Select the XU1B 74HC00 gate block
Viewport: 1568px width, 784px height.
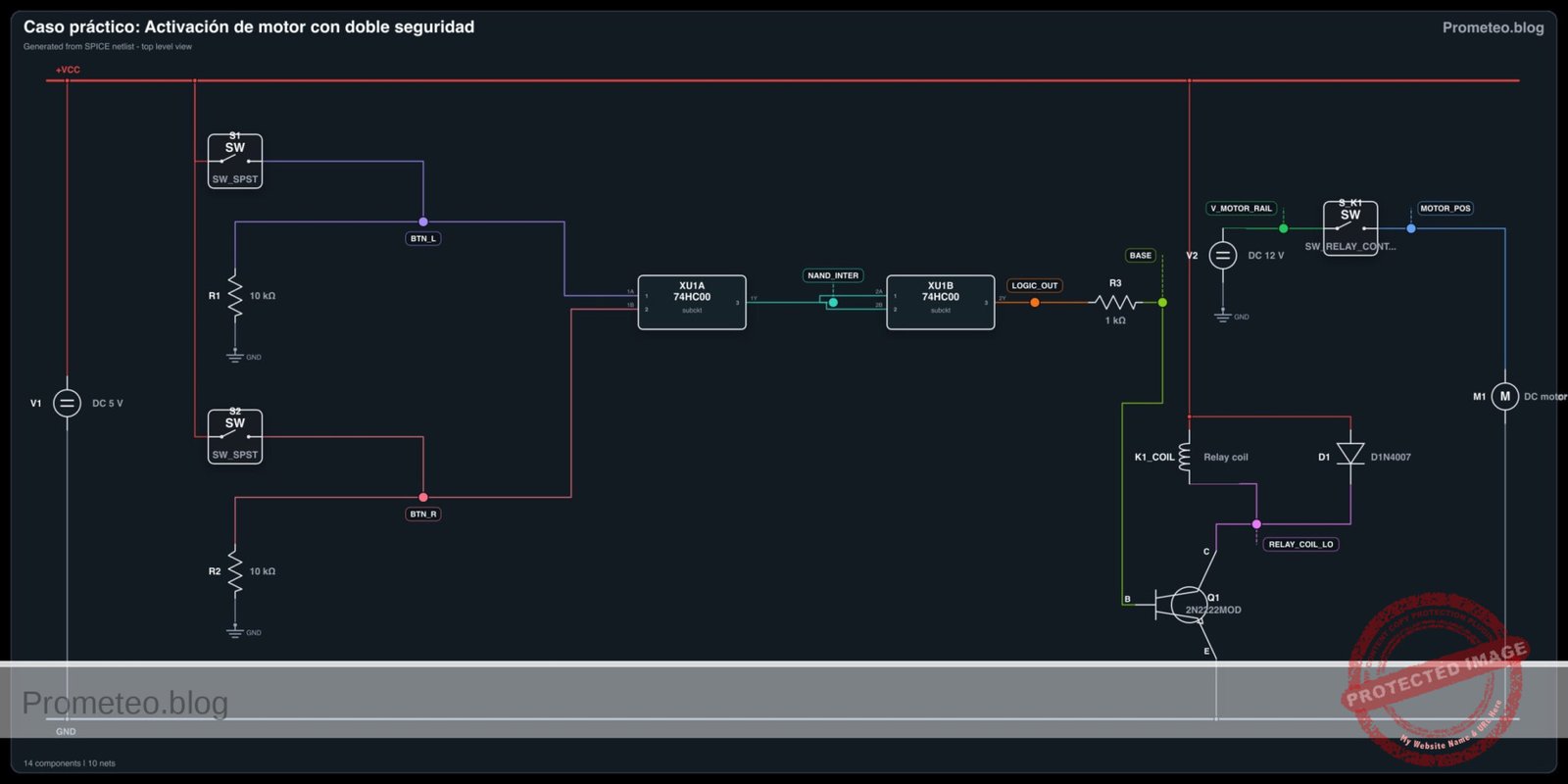coord(941,302)
